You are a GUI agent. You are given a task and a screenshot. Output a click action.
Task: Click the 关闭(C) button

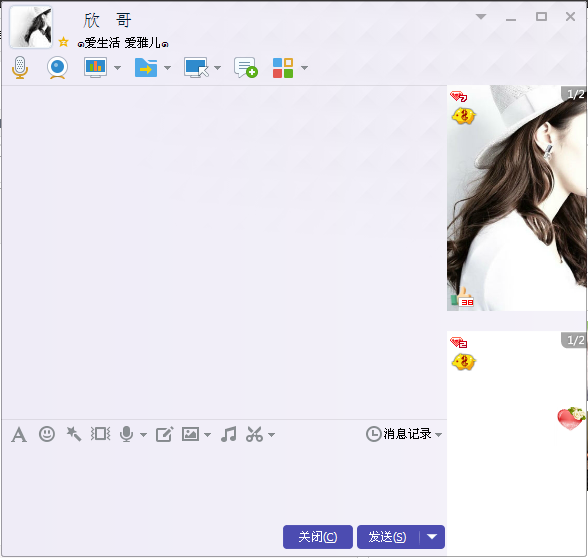(318, 537)
